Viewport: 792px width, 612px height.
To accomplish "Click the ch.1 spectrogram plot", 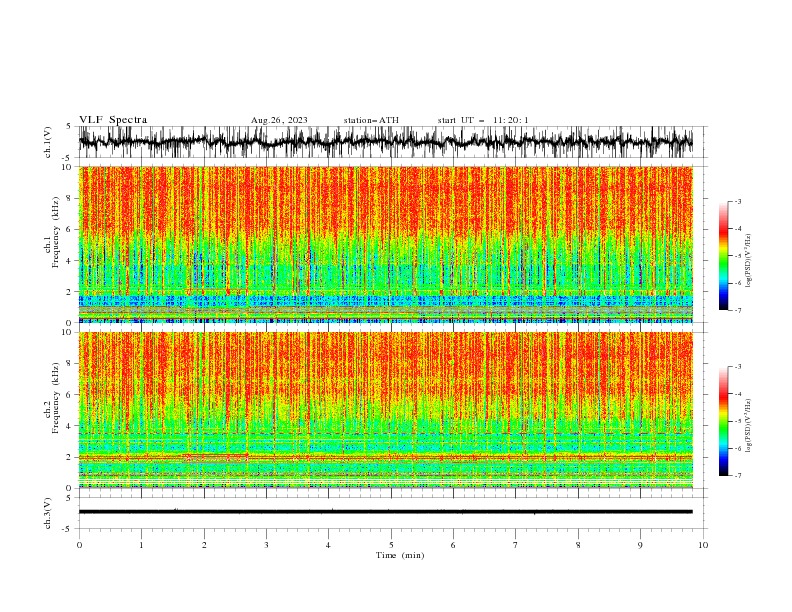I will 386,244.
